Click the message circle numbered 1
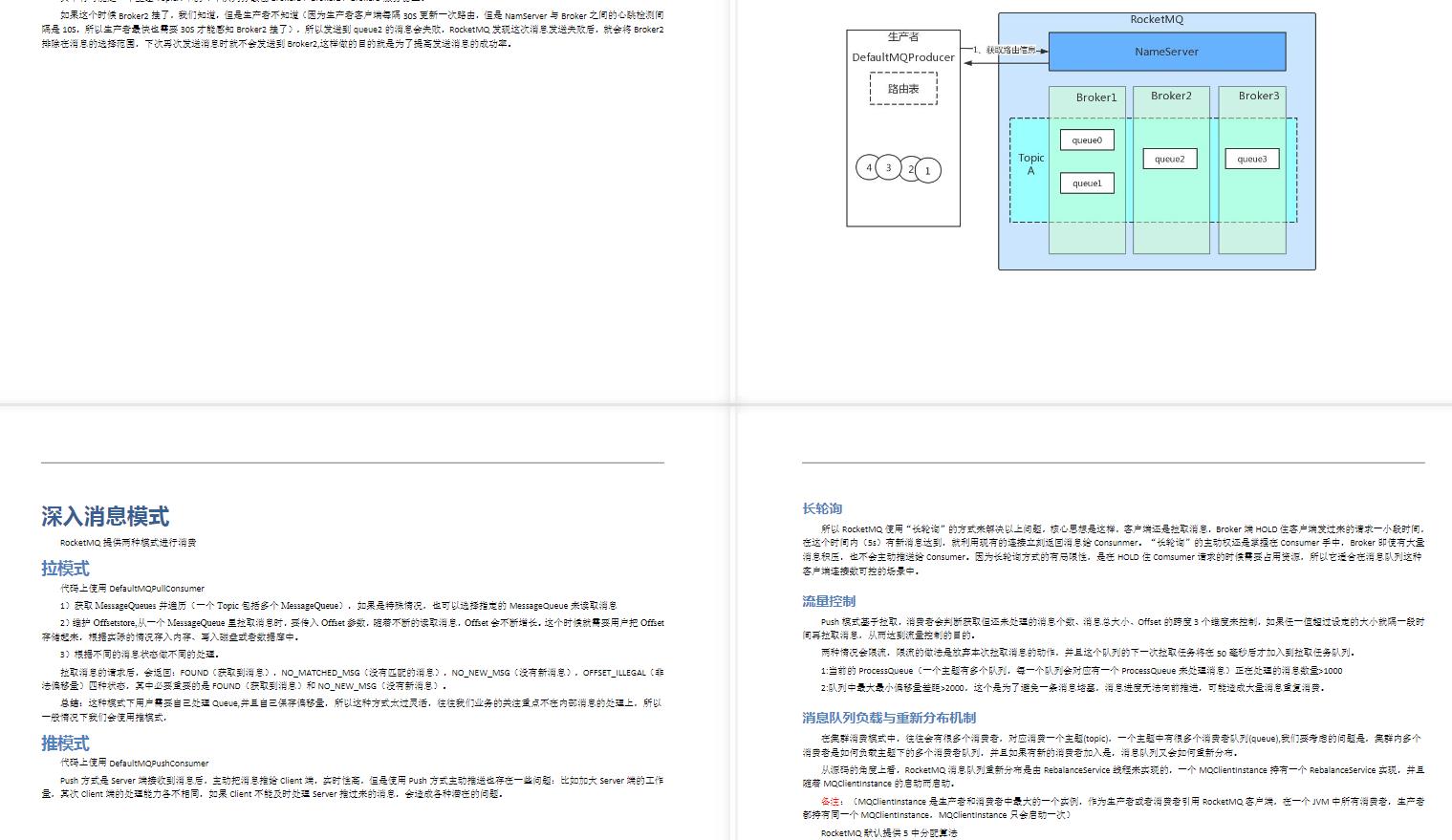Image resolution: width=1452 pixels, height=840 pixels. point(928,171)
